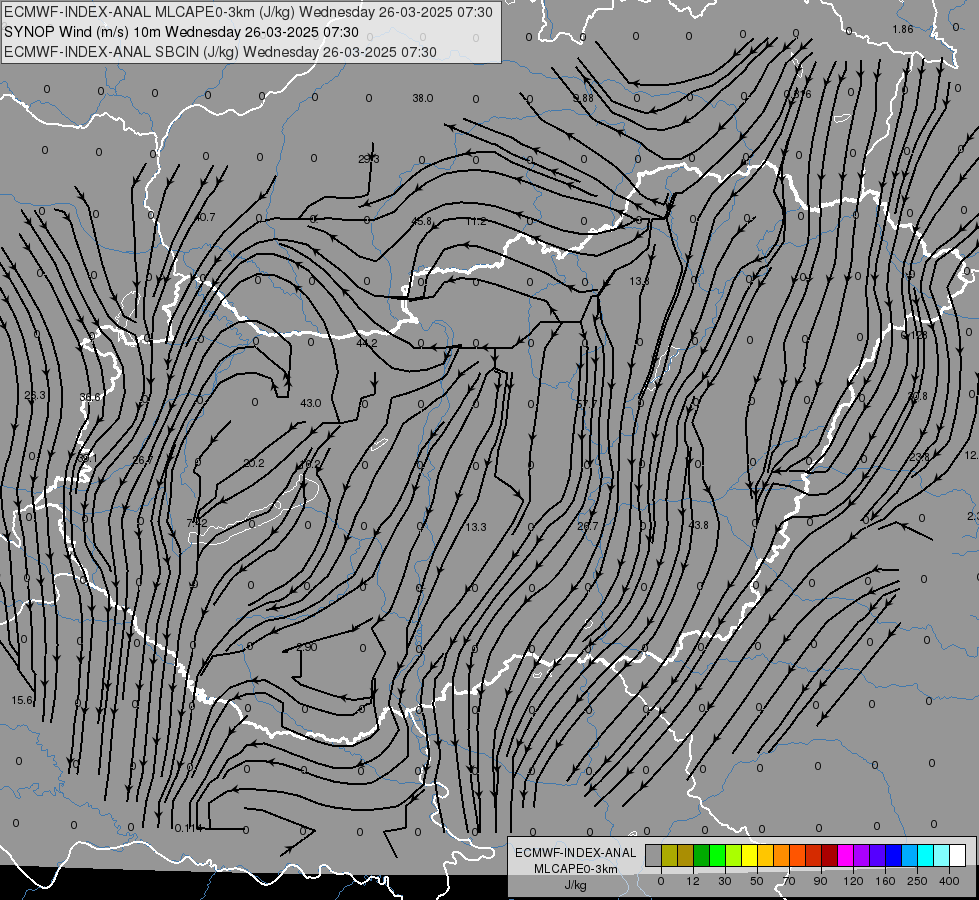Screen dimensions: 979x900
Task: Click the map value 43.0
Action: [x=311, y=403]
